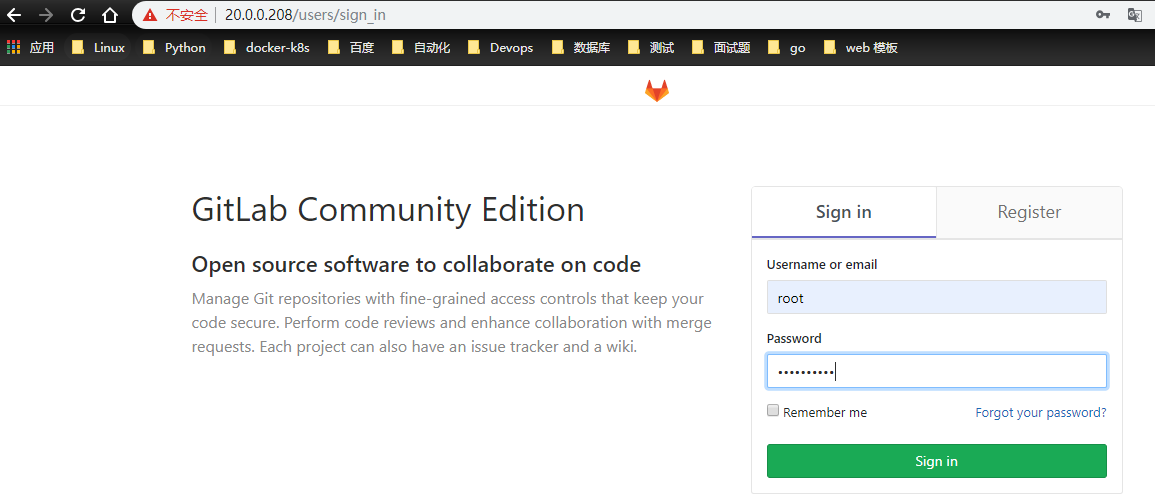The image size is (1155, 502).
Task: Open the Forgot your password link
Action: 1041,412
